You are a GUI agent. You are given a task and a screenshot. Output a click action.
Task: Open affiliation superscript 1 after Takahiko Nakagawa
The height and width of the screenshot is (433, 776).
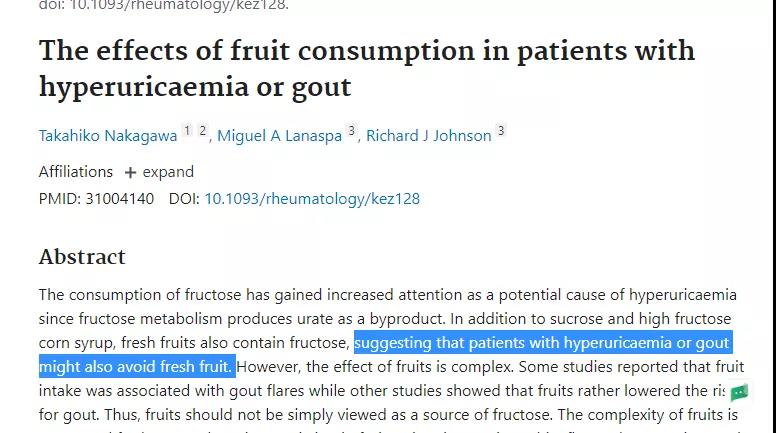187,131
